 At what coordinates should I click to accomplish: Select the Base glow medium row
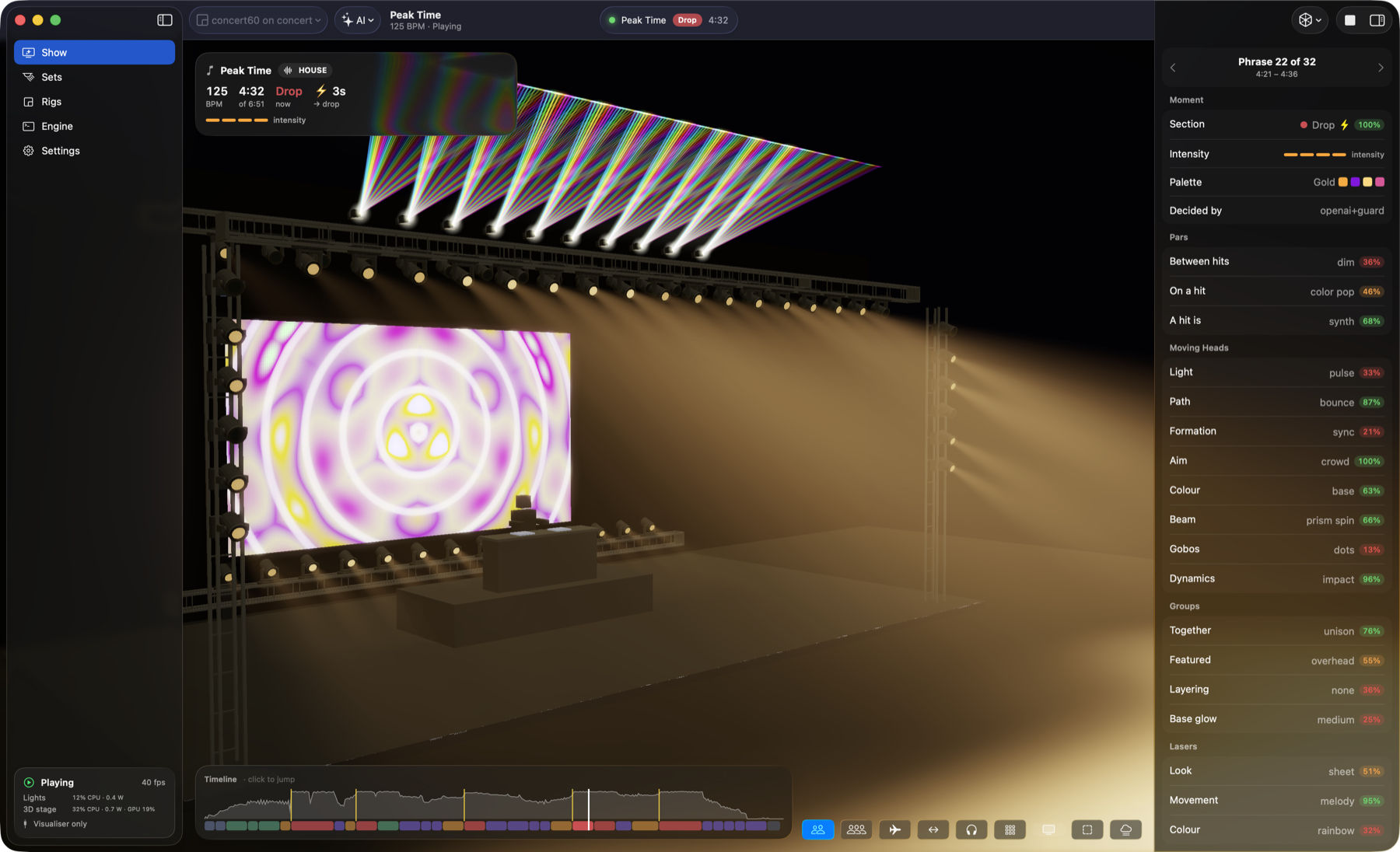click(x=1276, y=719)
